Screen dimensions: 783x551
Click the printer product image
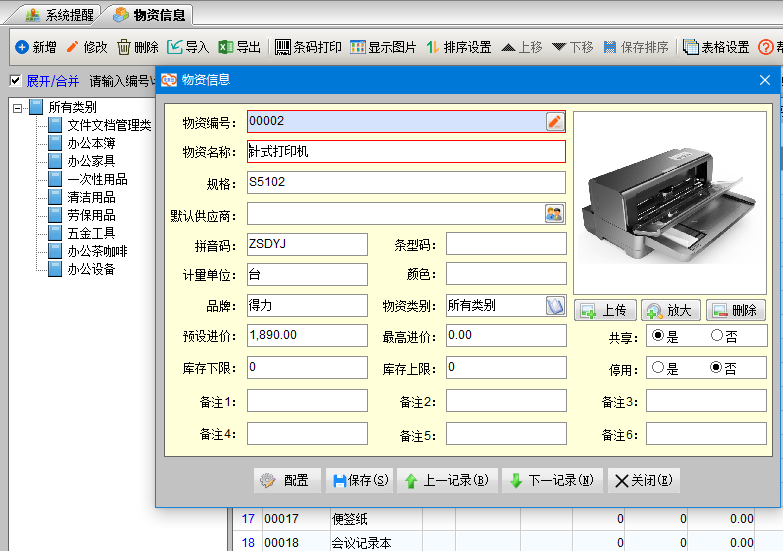[x=670, y=203]
